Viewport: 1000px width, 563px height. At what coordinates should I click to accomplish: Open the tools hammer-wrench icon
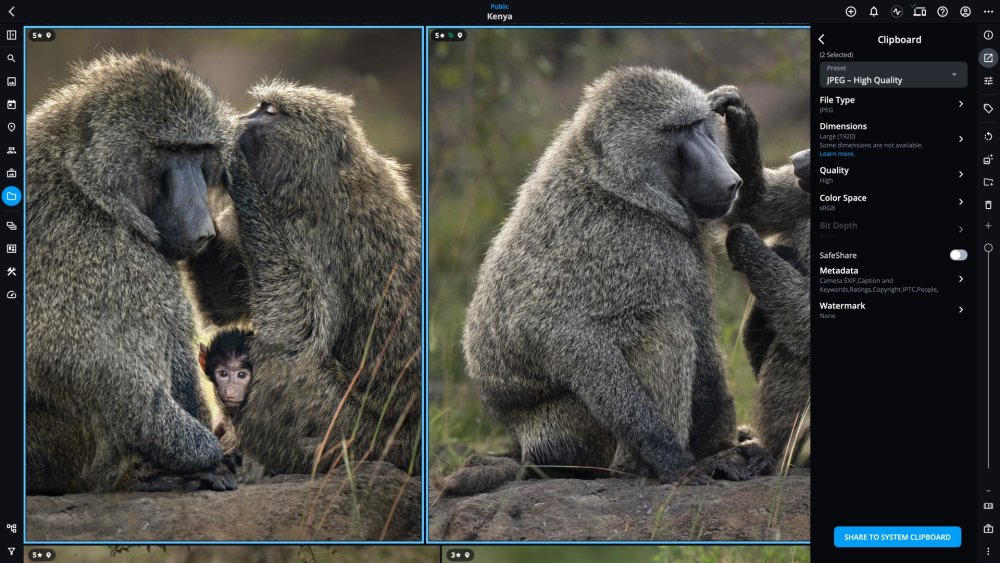11,271
